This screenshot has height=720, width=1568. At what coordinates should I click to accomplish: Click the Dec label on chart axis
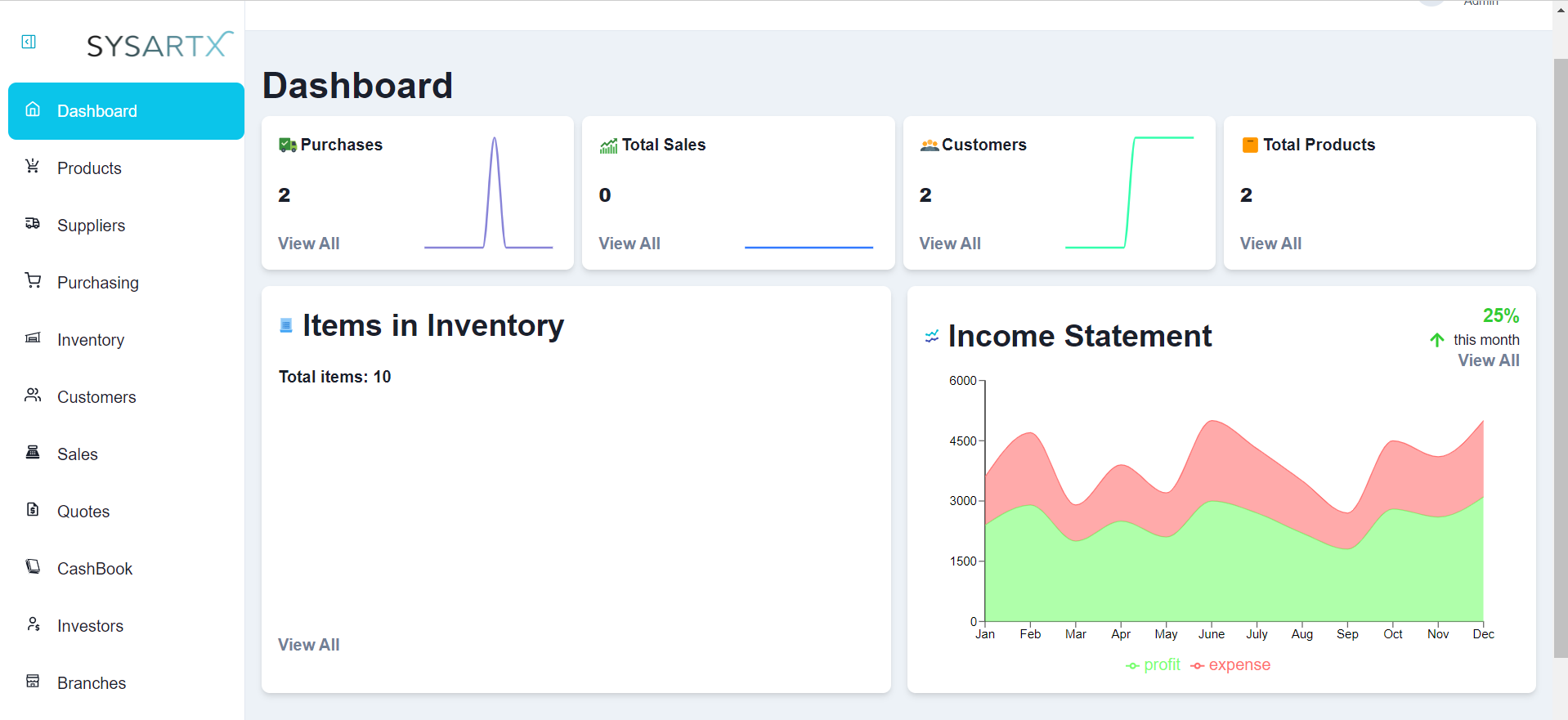tap(1483, 634)
